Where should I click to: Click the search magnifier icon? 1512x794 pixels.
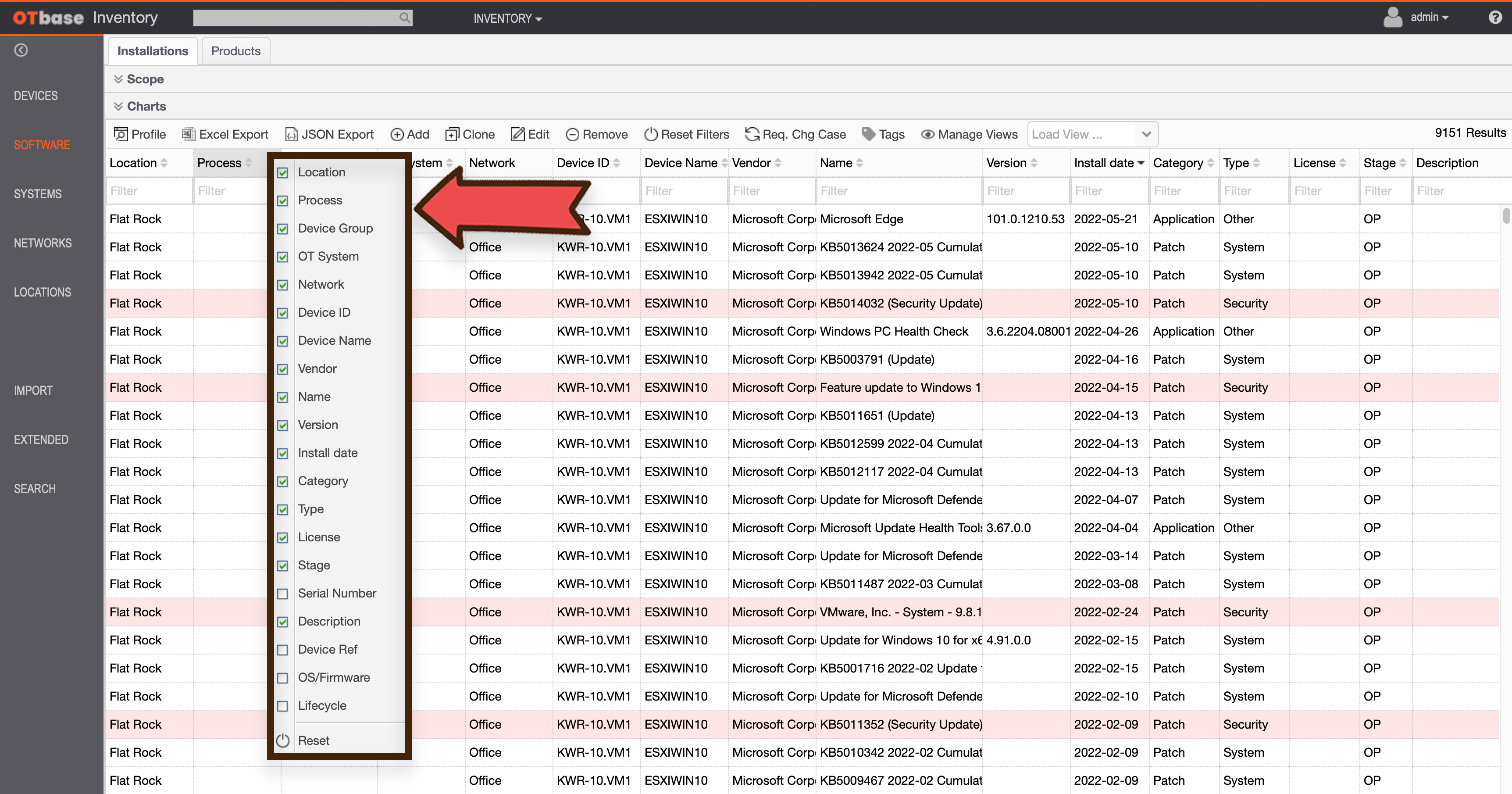[x=404, y=18]
